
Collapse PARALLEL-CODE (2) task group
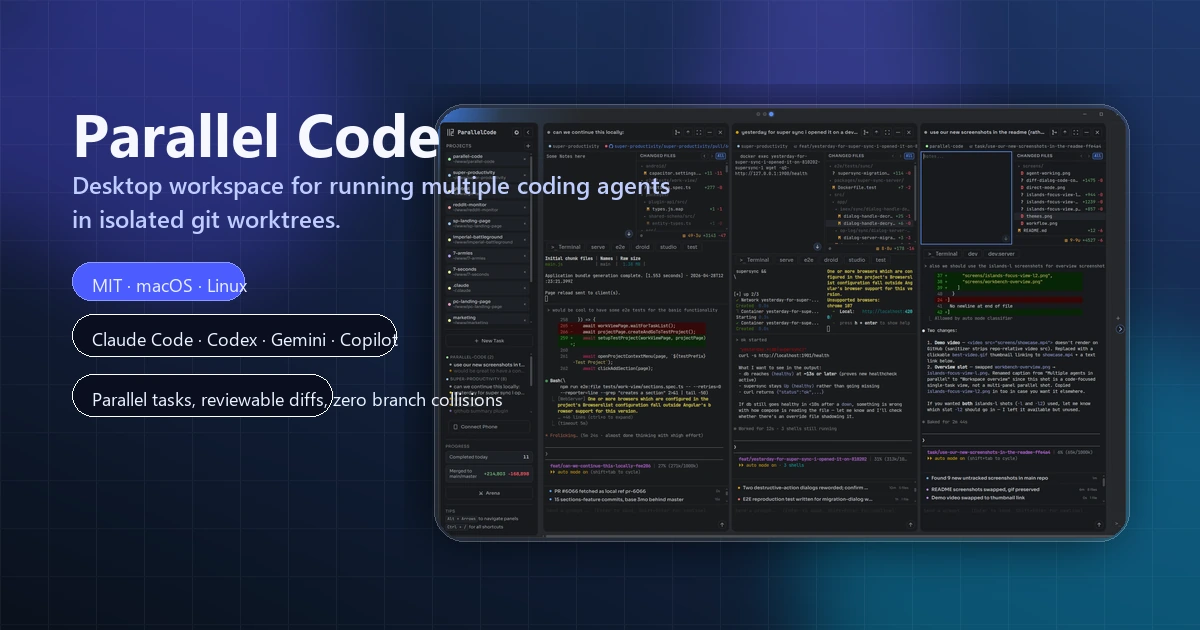(471, 357)
